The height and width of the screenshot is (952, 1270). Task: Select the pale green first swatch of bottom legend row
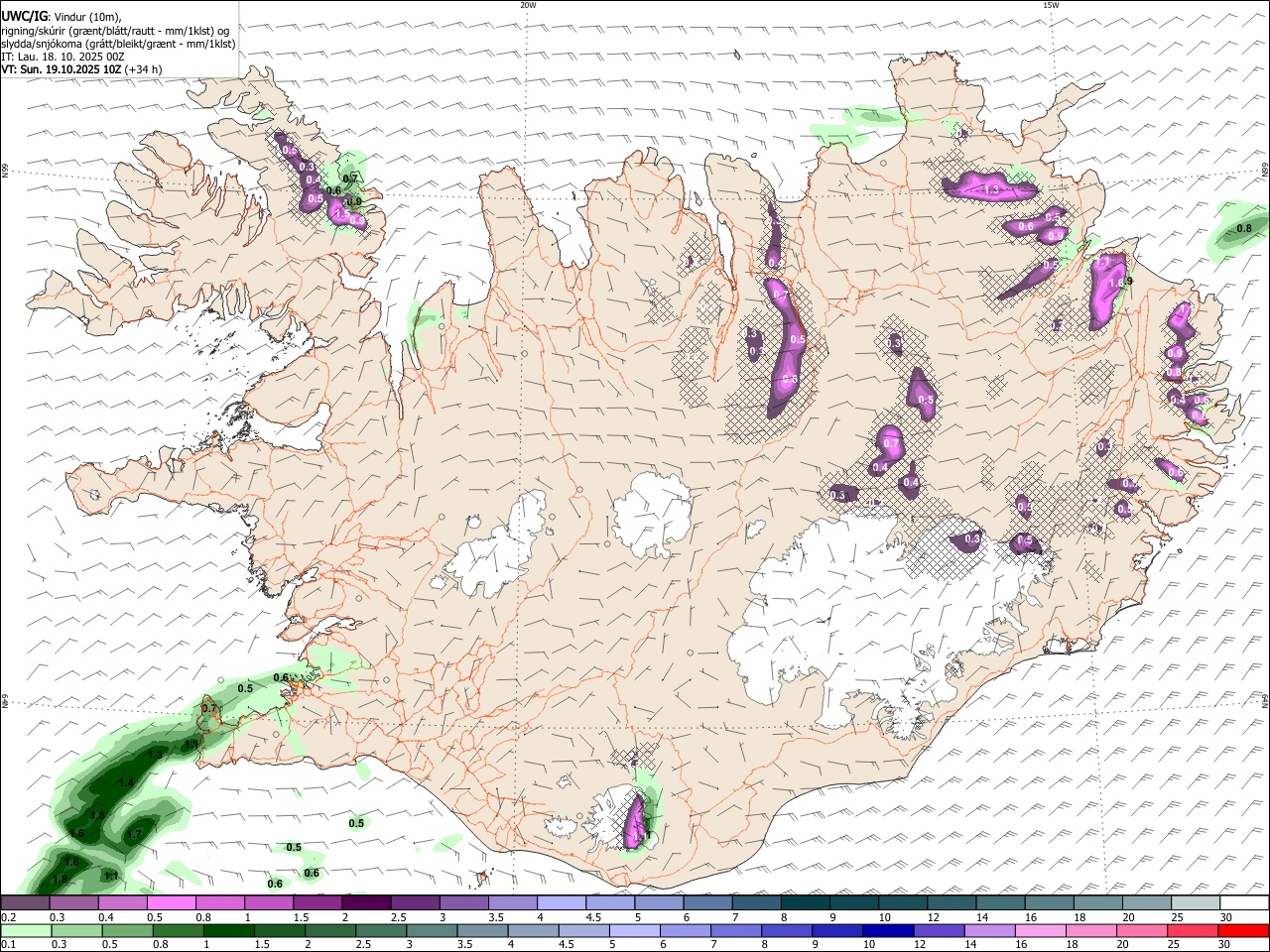click(x=25, y=931)
